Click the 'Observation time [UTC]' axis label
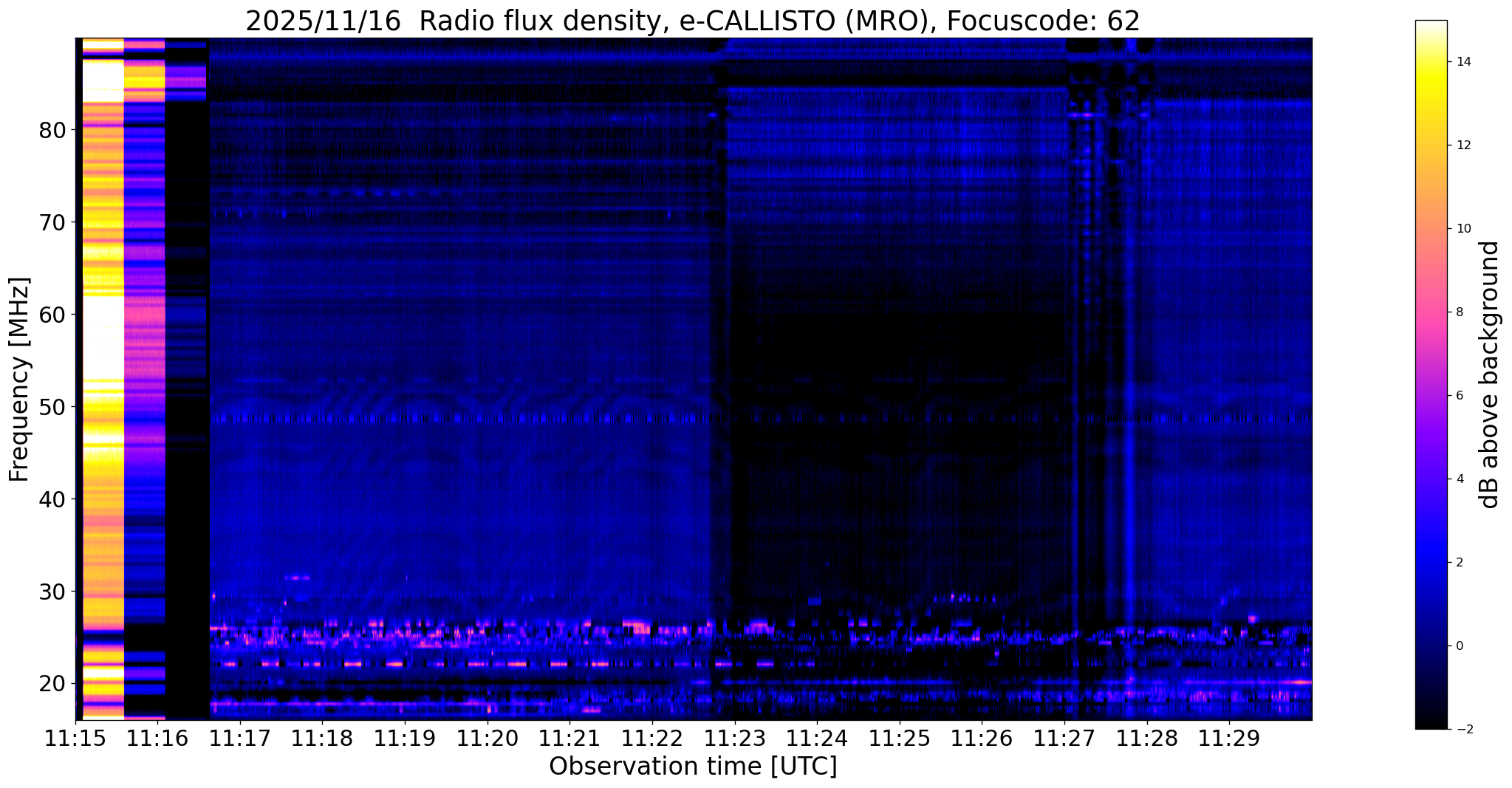 693,767
